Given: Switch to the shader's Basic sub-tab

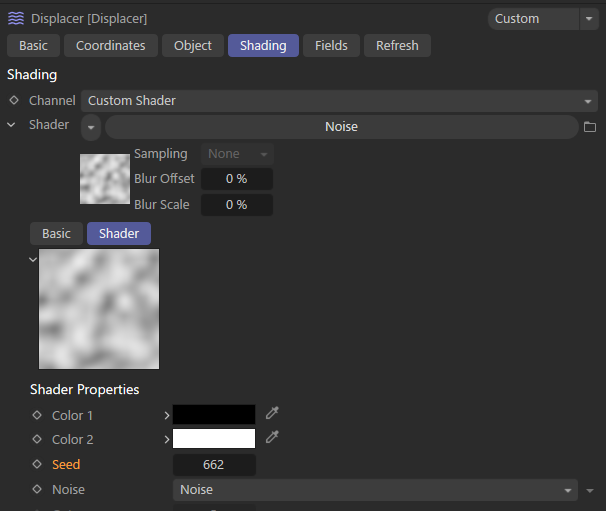Looking at the screenshot, I should pos(56,233).
